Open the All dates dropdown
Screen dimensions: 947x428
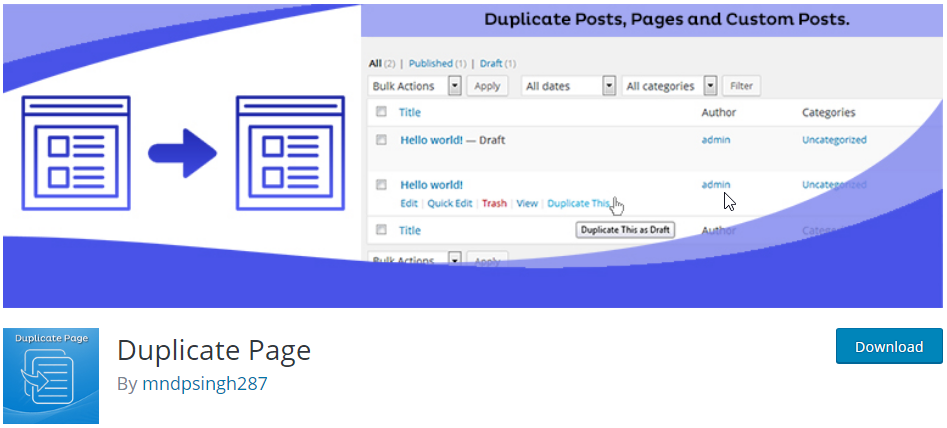point(569,86)
